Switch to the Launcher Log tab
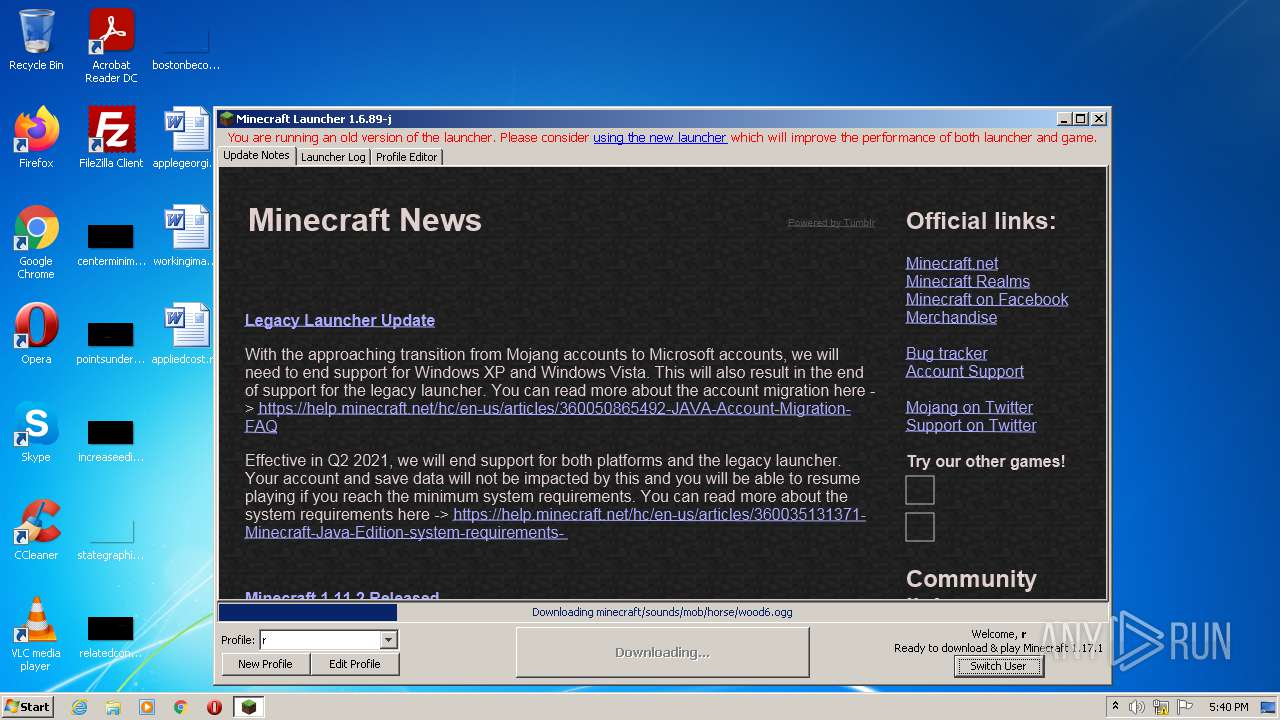The image size is (1280, 720). click(x=333, y=157)
